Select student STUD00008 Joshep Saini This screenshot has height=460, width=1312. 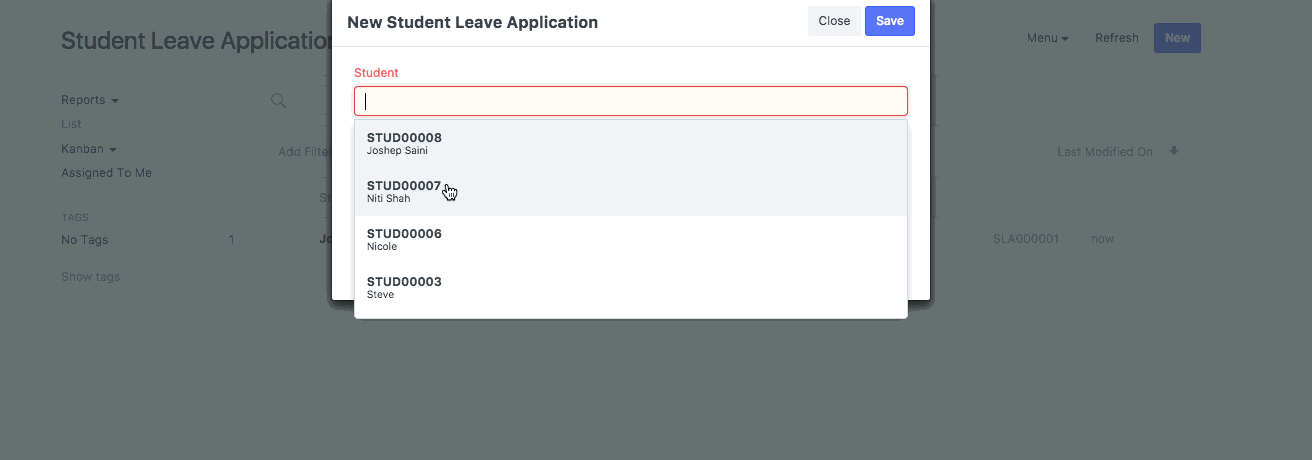point(630,144)
